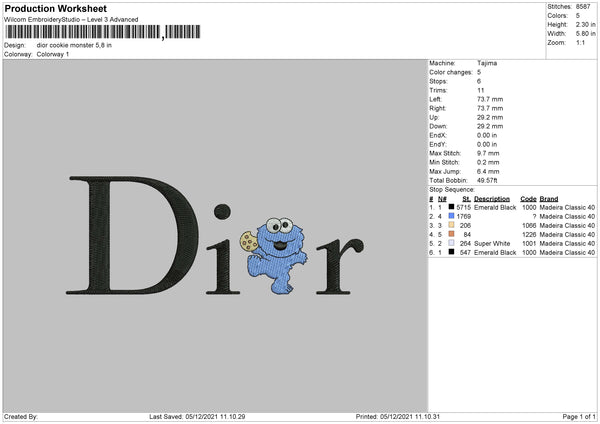600x424 pixels.
Task: Click the black swatch in stop sequence row 1
Action: pos(452,207)
